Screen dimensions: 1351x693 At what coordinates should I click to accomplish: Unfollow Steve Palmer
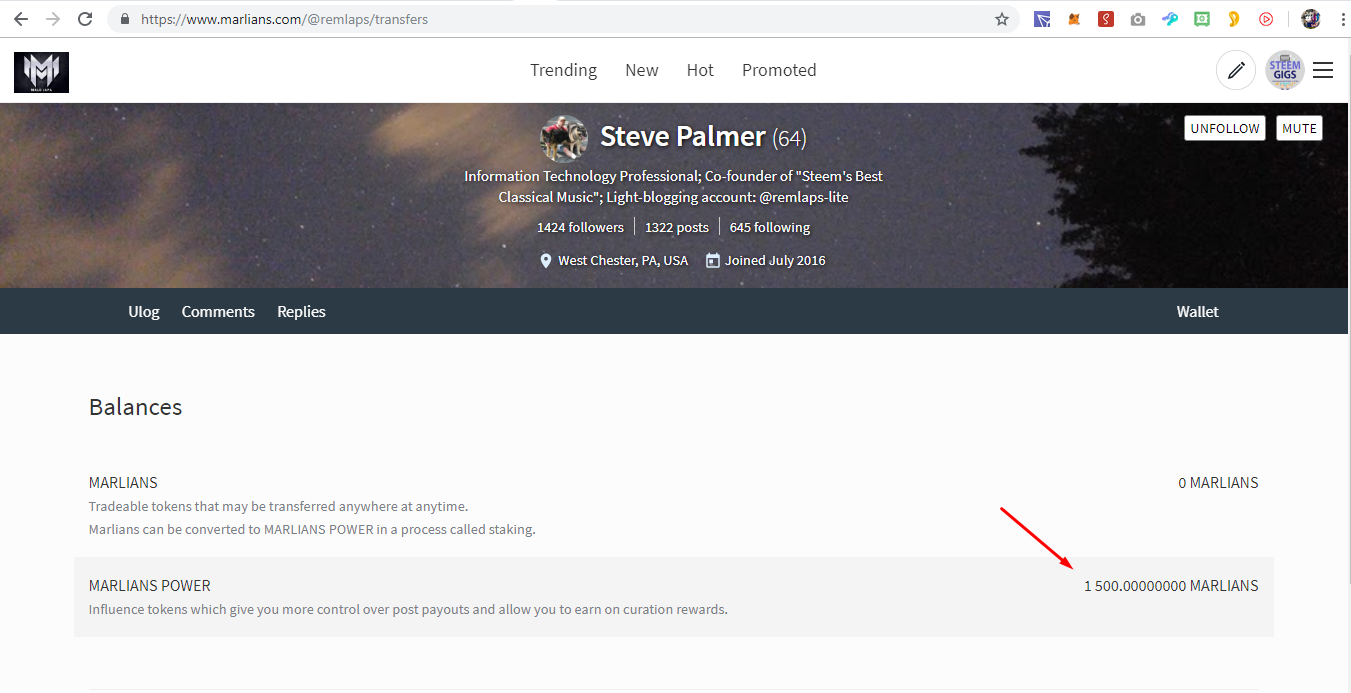[x=1225, y=128]
